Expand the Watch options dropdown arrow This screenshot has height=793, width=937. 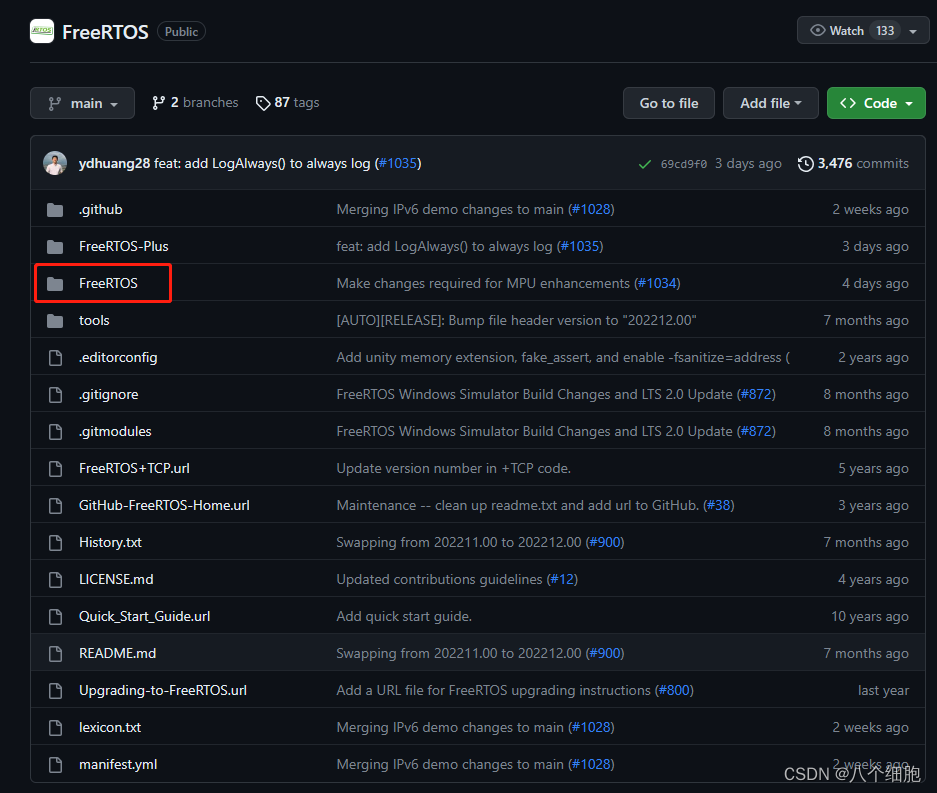tap(913, 31)
